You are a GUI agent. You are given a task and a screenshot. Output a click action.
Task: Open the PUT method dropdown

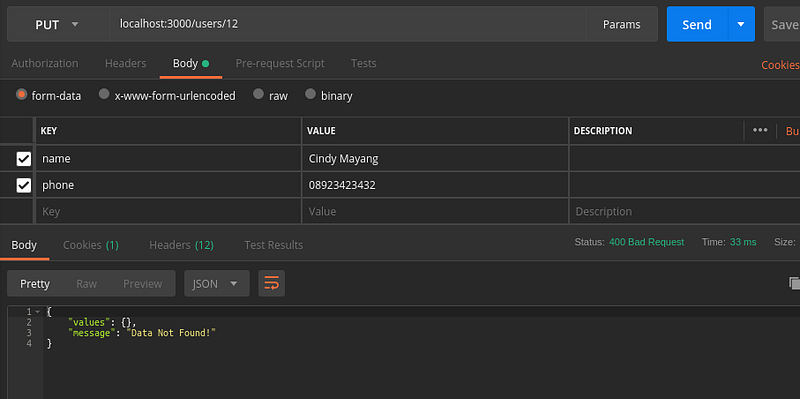[x=58, y=24]
